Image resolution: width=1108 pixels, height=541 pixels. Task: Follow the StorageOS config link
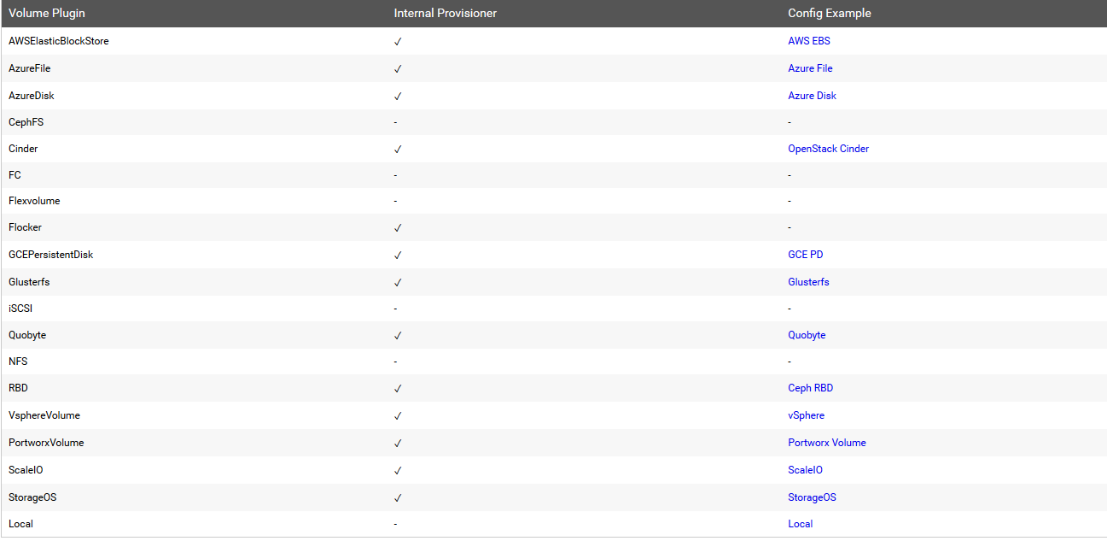[x=812, y=497]
